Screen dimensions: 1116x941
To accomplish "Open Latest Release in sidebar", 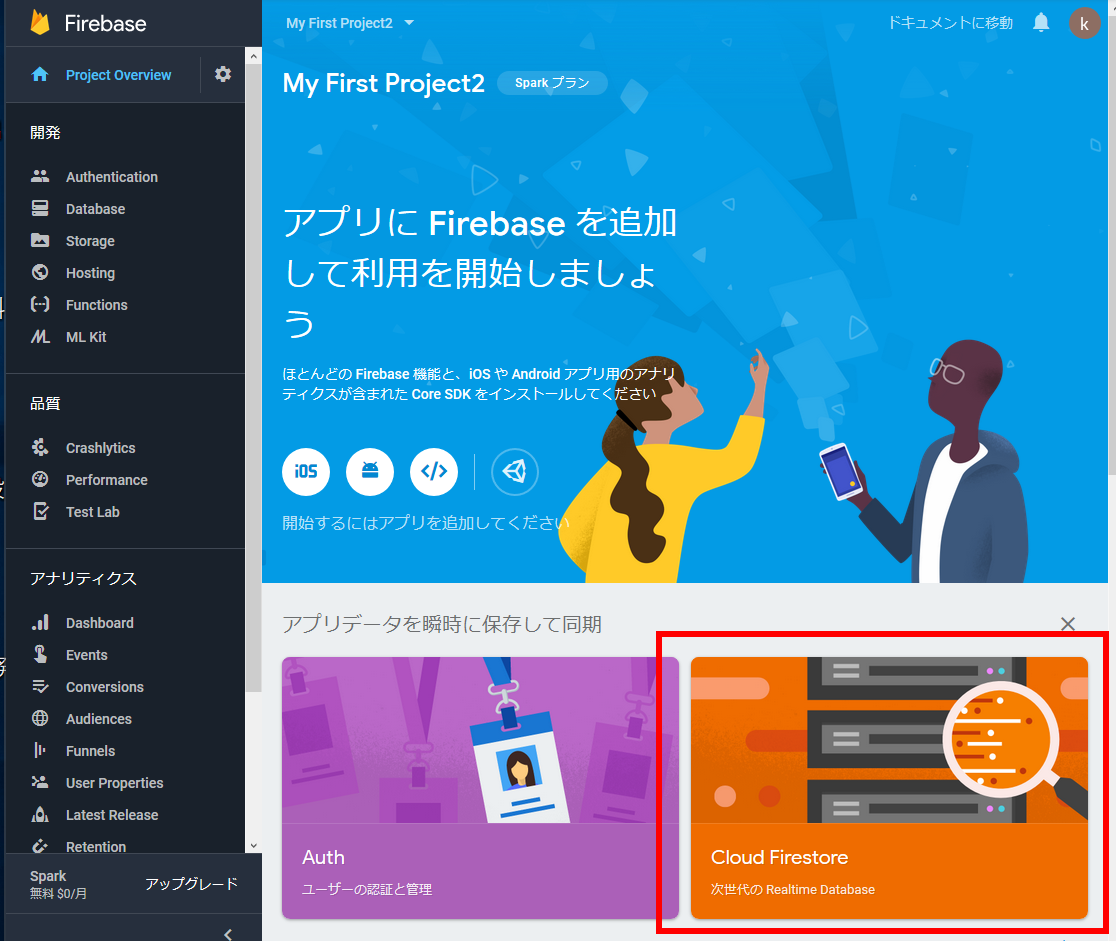I will click(x=112, y=815).
